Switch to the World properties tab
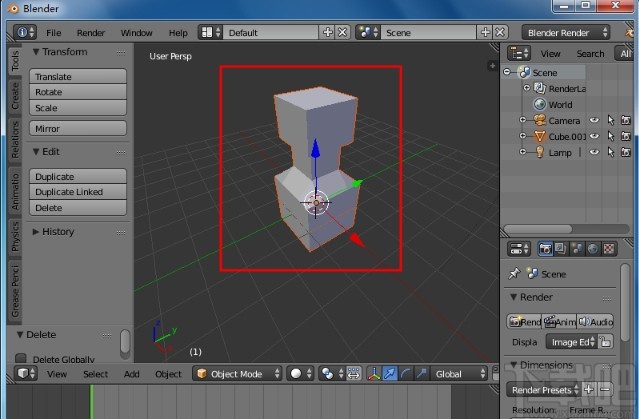639x419 pixels. (x=593, y=249)
